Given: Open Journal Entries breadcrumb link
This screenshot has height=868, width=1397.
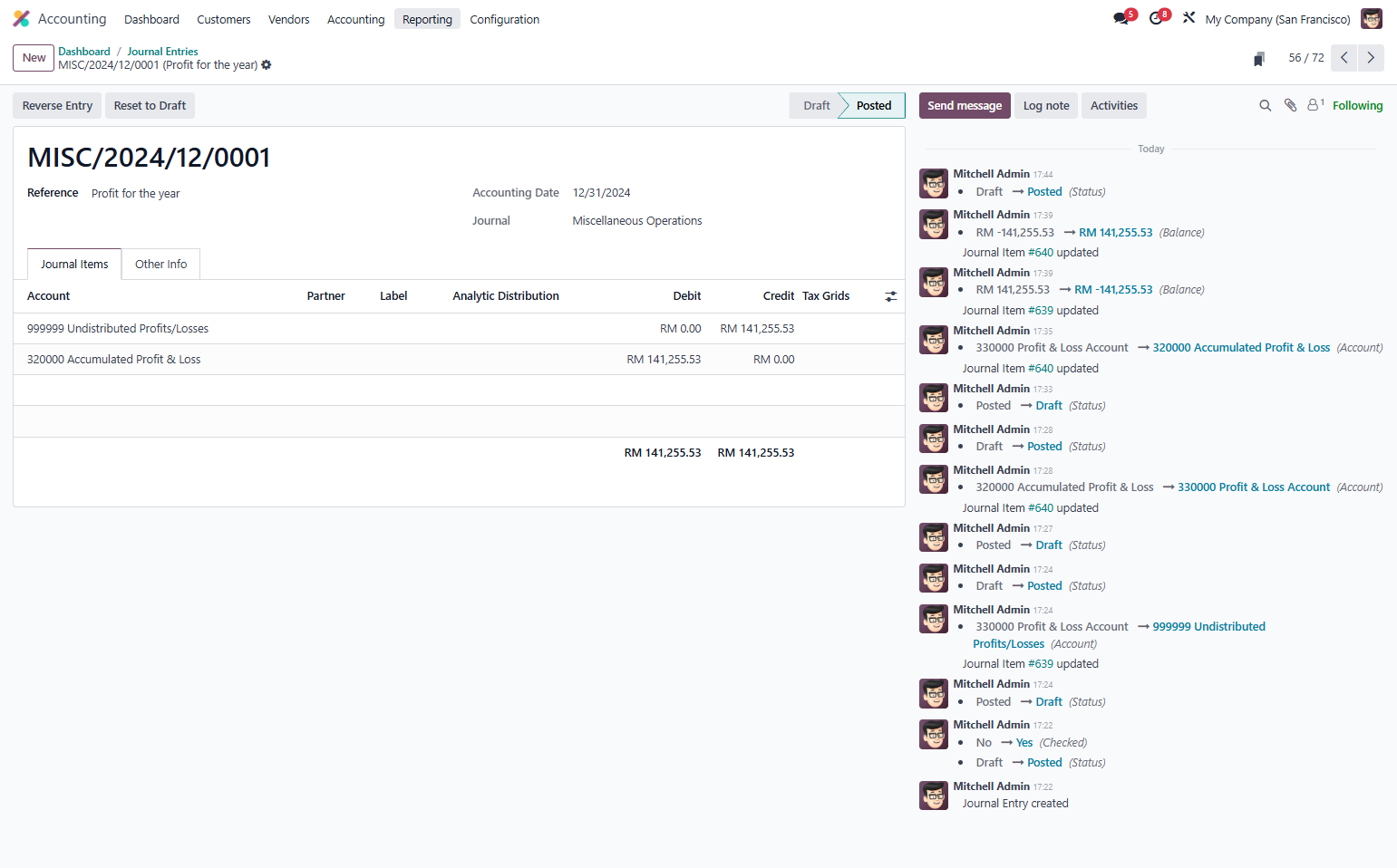Looking at the screenshot, I should [x=162, y=52].
